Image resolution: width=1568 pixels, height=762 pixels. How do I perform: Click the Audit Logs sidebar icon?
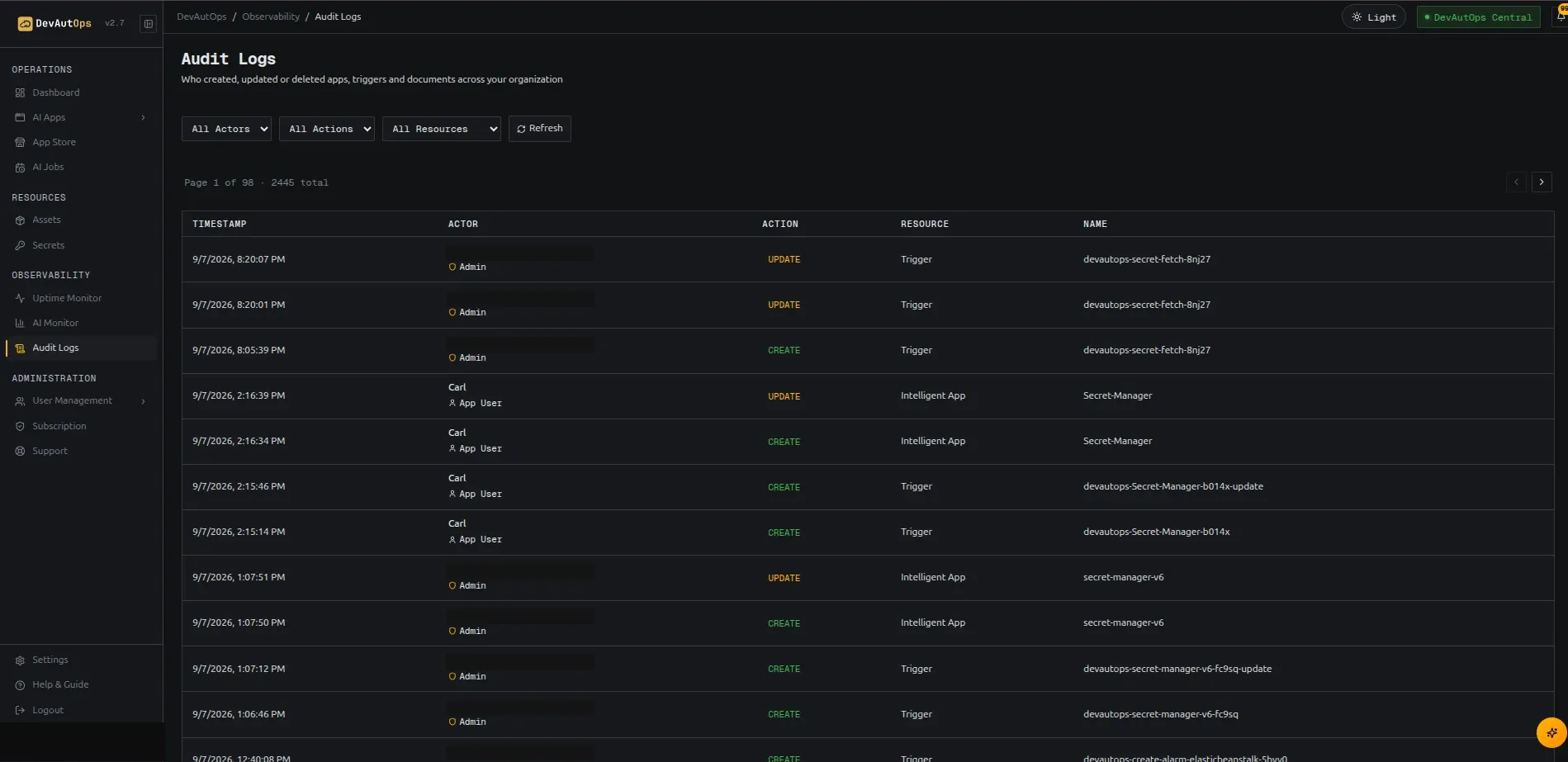tap(20, 348)
